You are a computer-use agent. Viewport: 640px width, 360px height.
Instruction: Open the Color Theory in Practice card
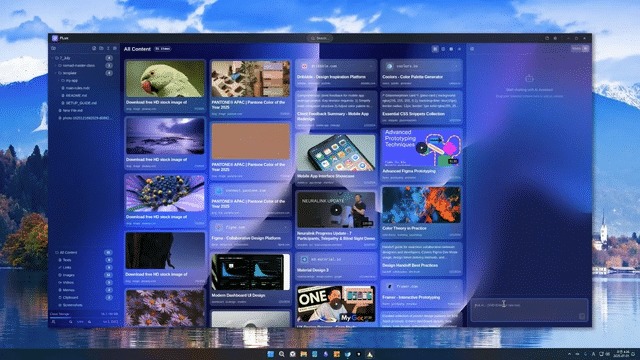(x=421, y=212)
